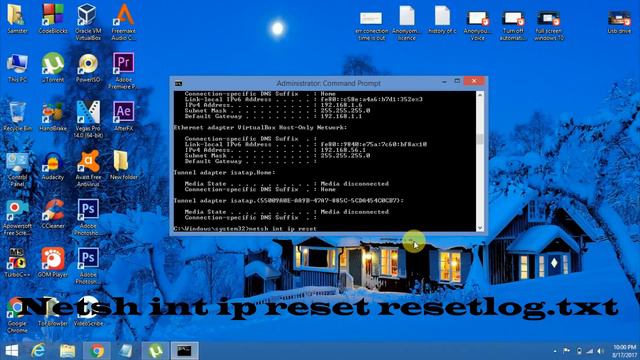The image size is (640, 360).
Task: Minimize the Command Prompt window
Action: 444,82
